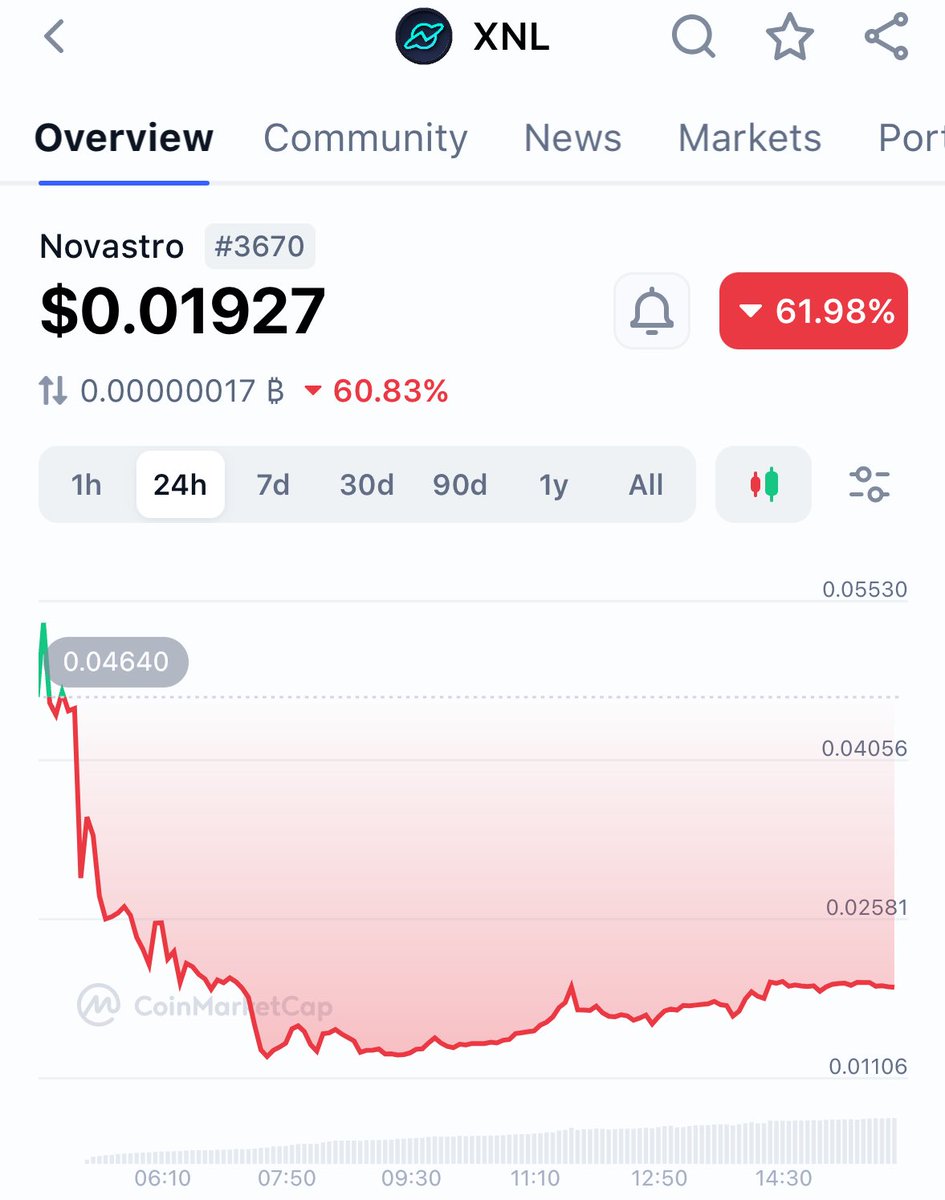Screen dimensions: 945x1200
Task: Swap price conversion arrows icon
Action: (x=53, y=391)
